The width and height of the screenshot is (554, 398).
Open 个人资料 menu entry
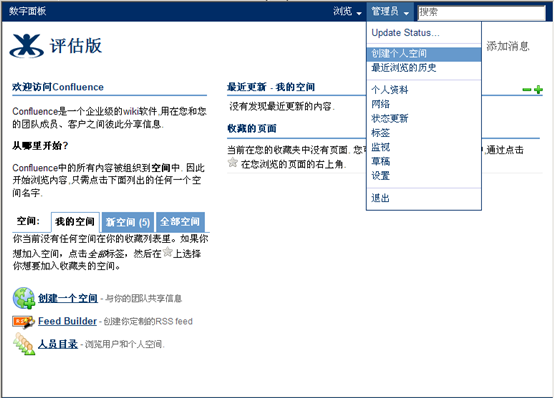(x=424, y=90)
